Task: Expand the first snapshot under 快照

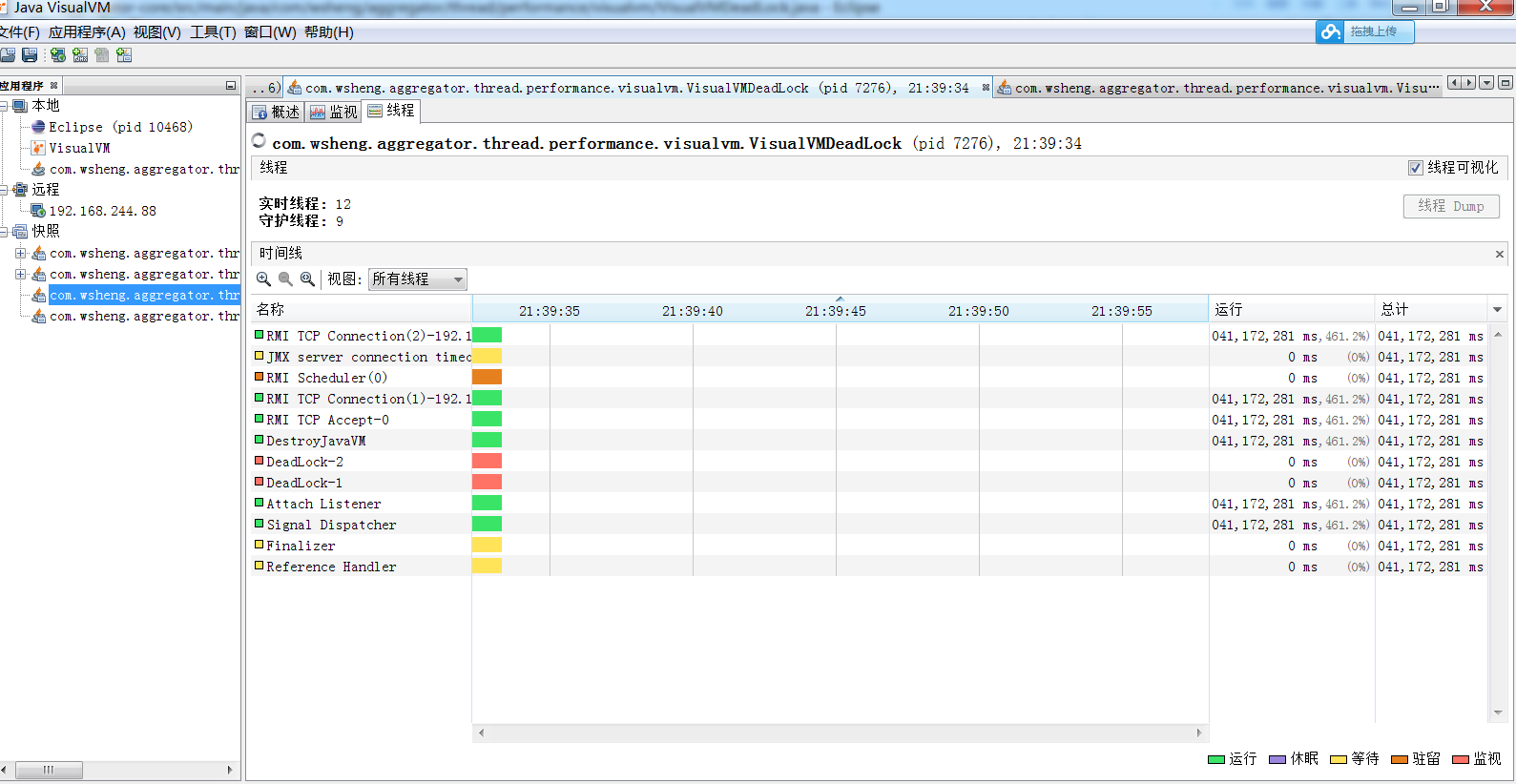Action: 20,254
